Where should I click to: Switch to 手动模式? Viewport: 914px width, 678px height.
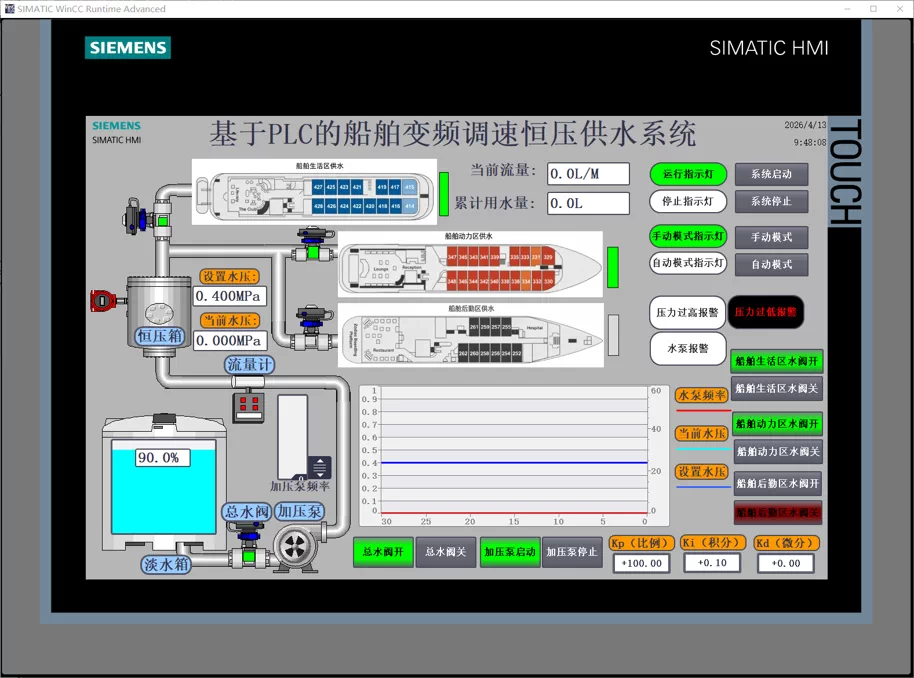click(771, 237)
